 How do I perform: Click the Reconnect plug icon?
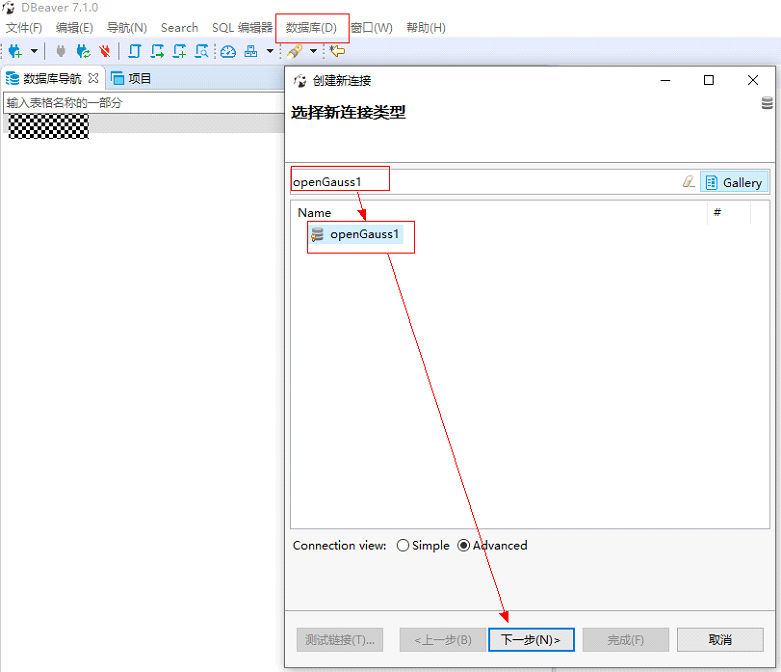coord(83,51)
